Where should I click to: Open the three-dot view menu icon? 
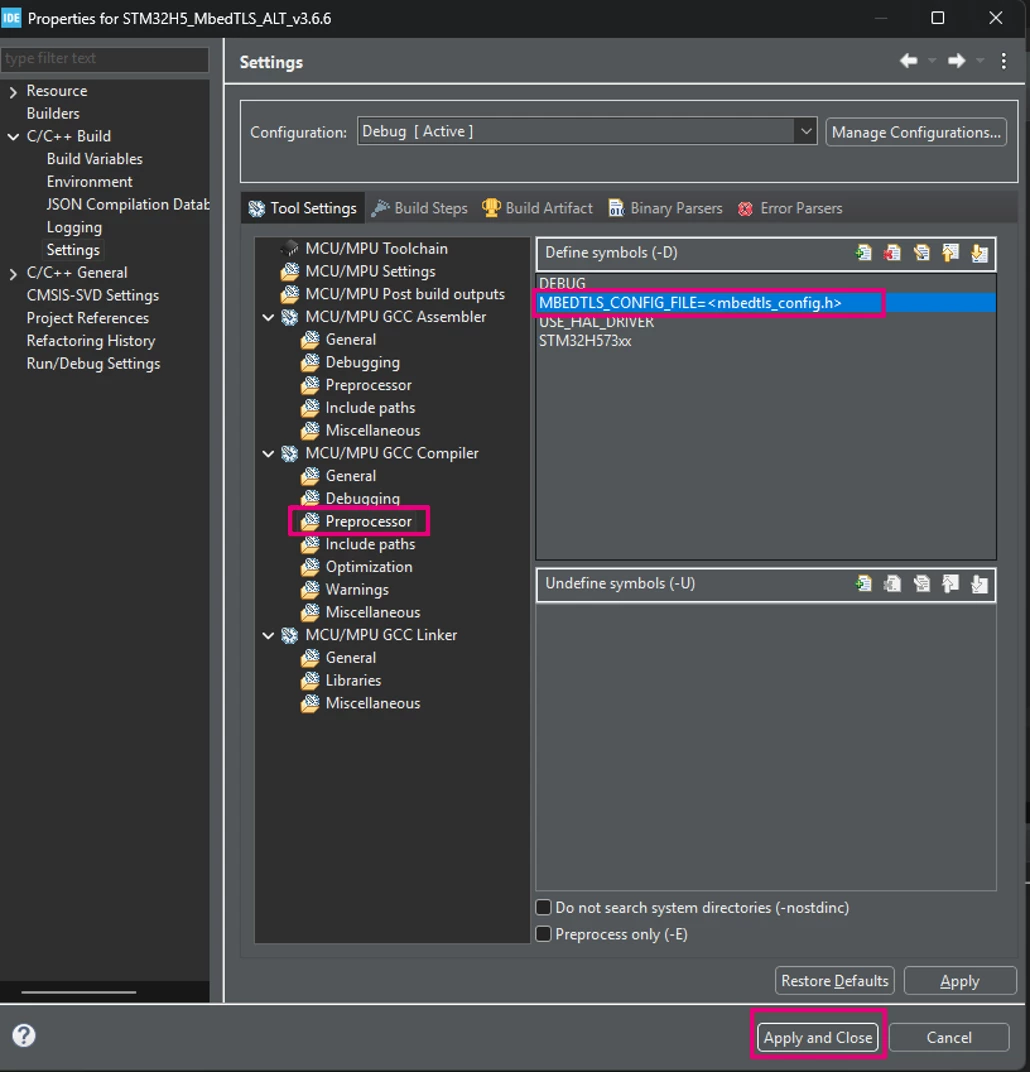1003,61
